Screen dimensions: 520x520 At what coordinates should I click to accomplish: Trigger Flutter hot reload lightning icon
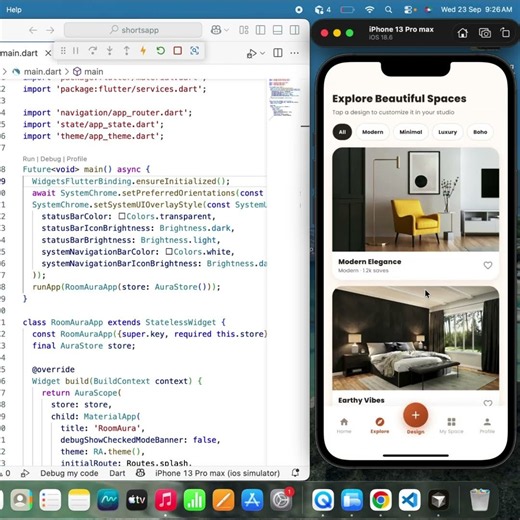(x=143, y=51)
